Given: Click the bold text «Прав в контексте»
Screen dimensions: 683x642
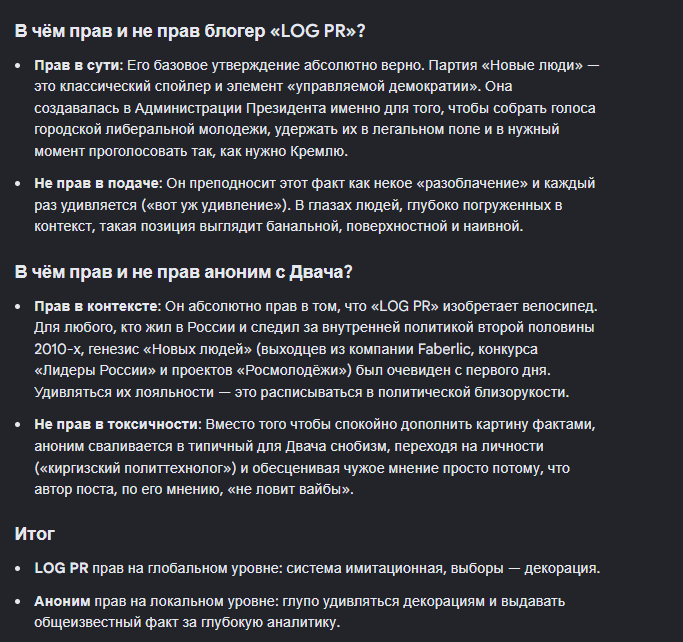Looking at the screenshot, I should [96, 306].
